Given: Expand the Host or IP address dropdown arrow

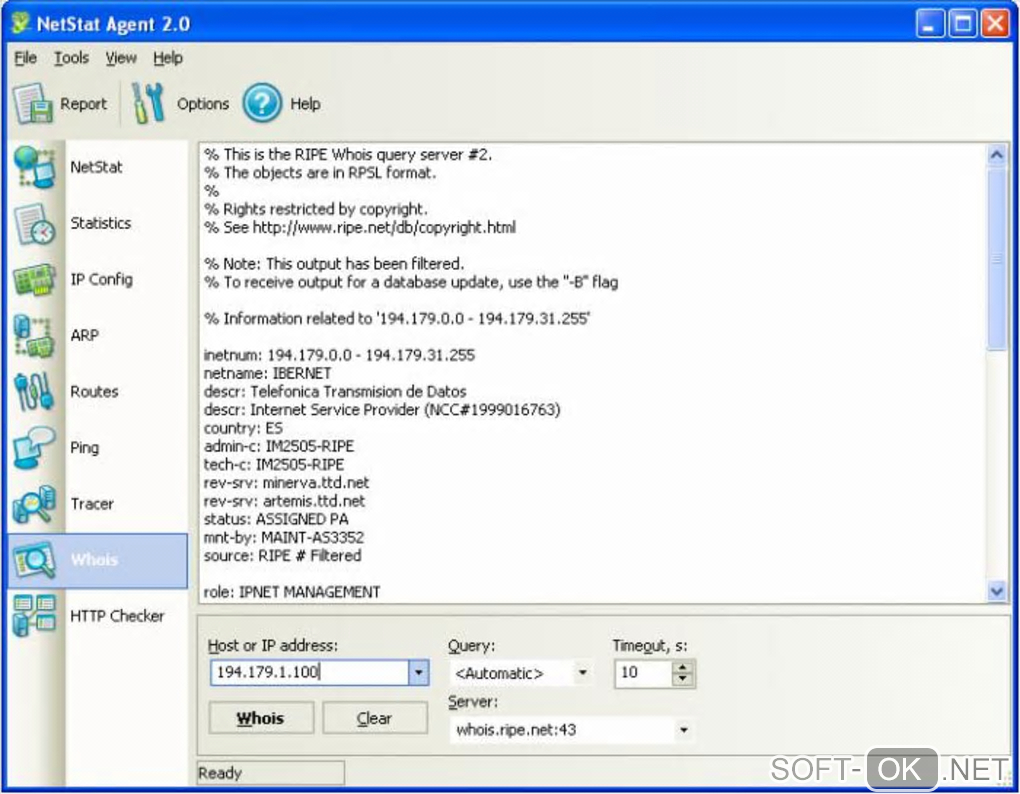Looking at the screenshot, I should click(419, 672).
